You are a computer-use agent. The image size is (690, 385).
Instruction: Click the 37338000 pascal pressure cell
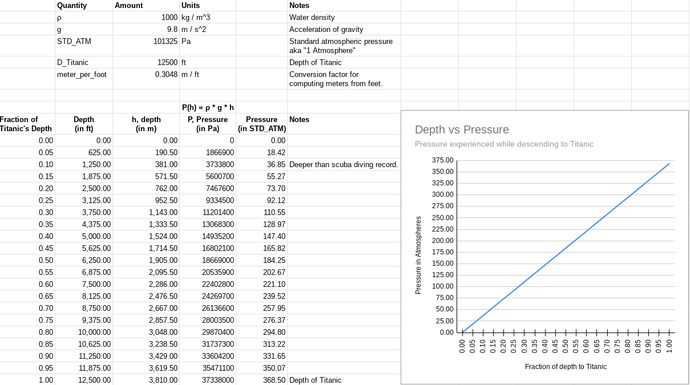click(x=208, y=380)
